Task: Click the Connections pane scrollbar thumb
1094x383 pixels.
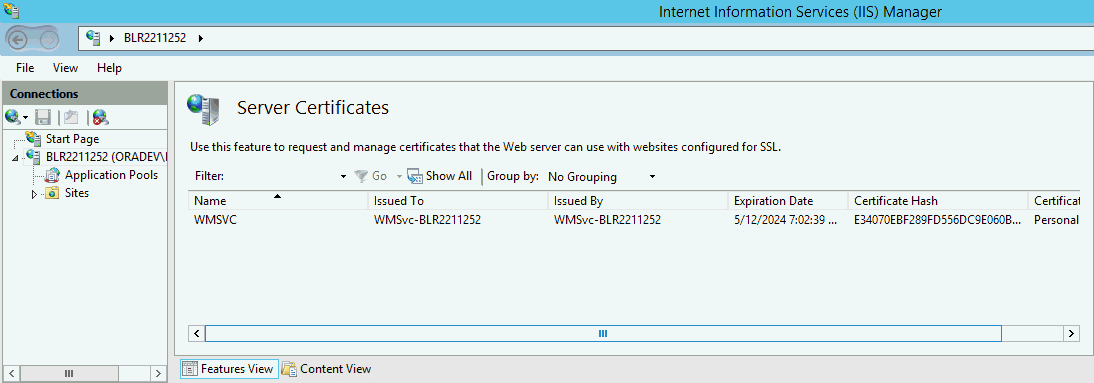Action: coord(68,373)
